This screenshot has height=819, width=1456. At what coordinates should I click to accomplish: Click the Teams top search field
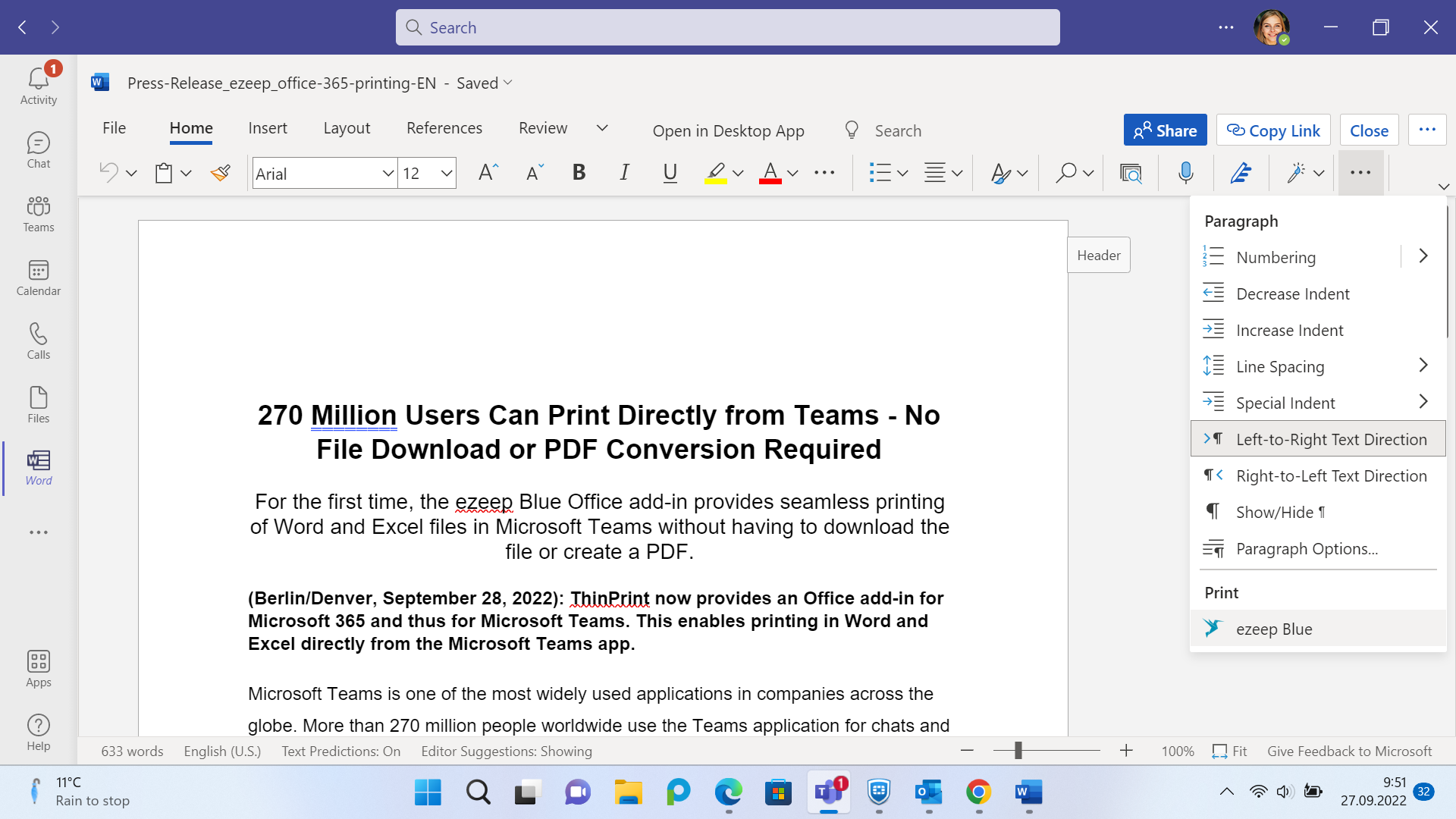[727, 27]
